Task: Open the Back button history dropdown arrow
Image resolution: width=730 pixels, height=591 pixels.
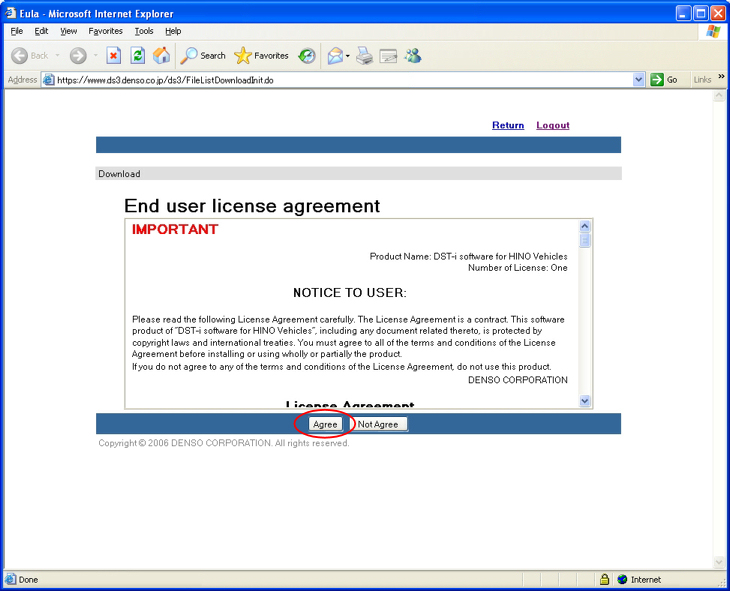Action: pyautogui.click(x=57, y=56)
